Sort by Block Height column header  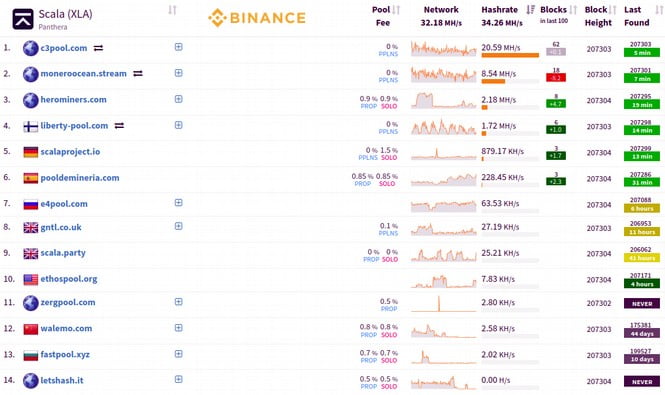click(598, 16)
